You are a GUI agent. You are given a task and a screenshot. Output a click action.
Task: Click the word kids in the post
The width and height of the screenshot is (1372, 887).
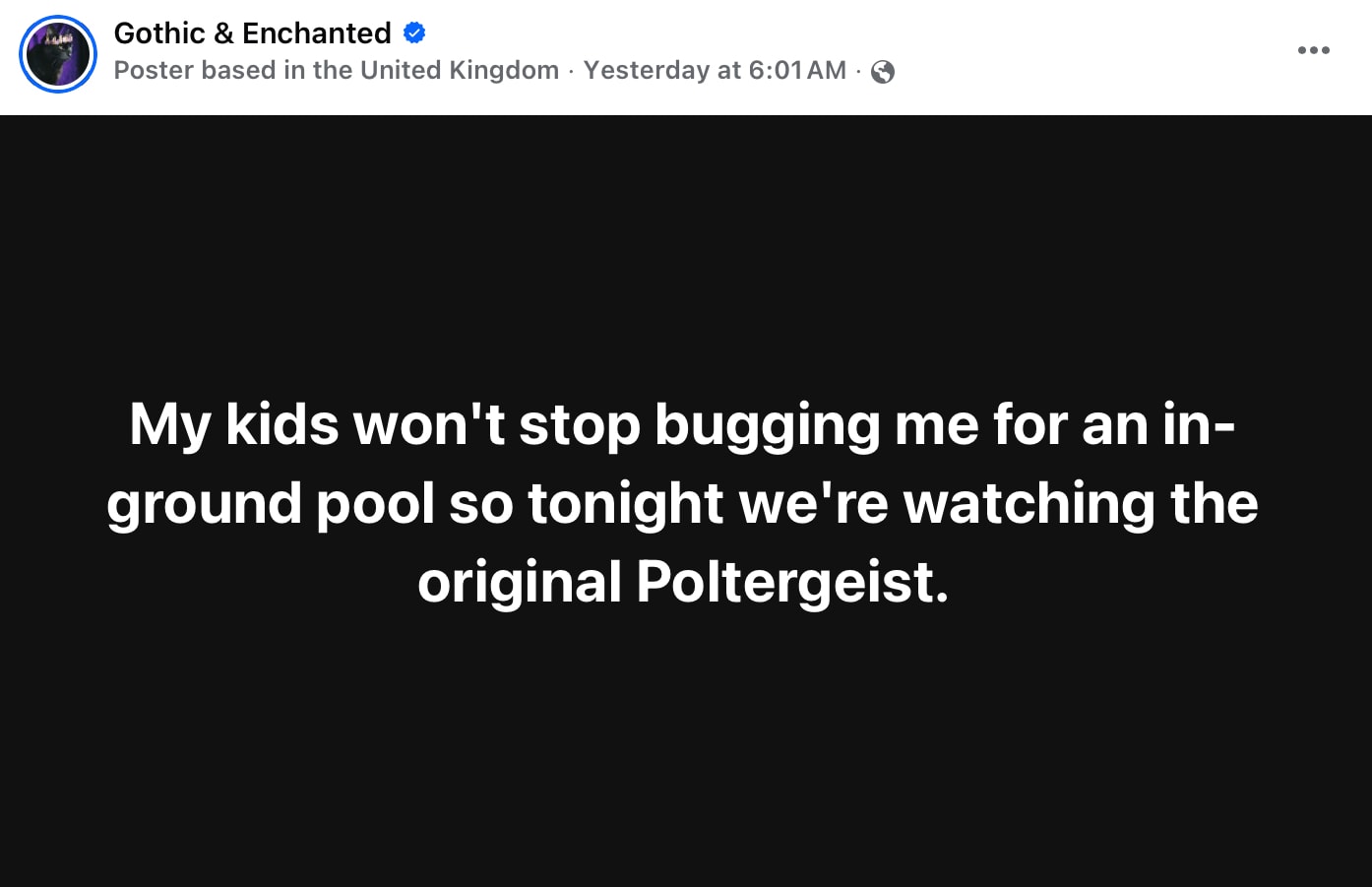click(281, 424)
